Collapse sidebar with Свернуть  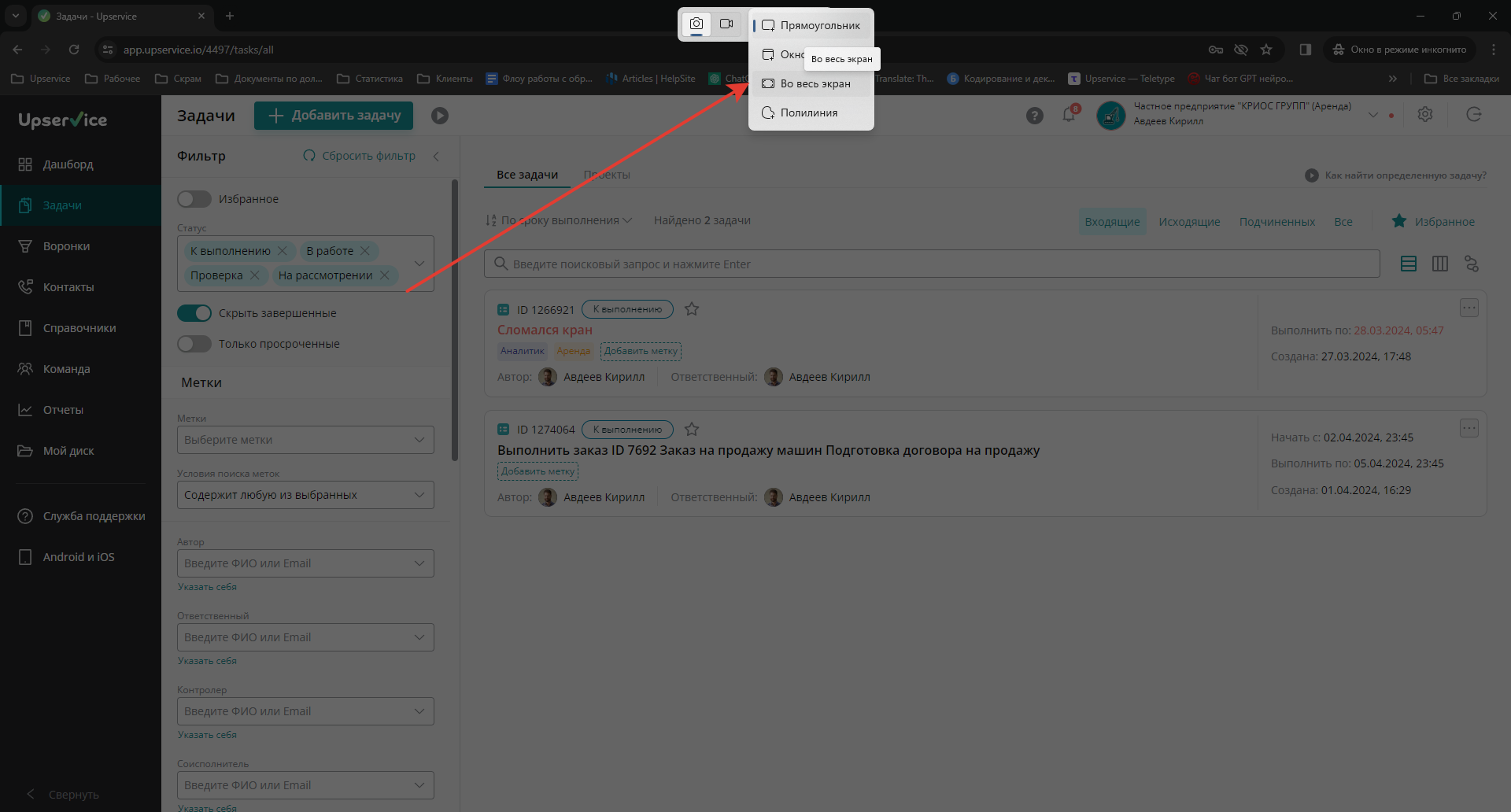[63, 795]
